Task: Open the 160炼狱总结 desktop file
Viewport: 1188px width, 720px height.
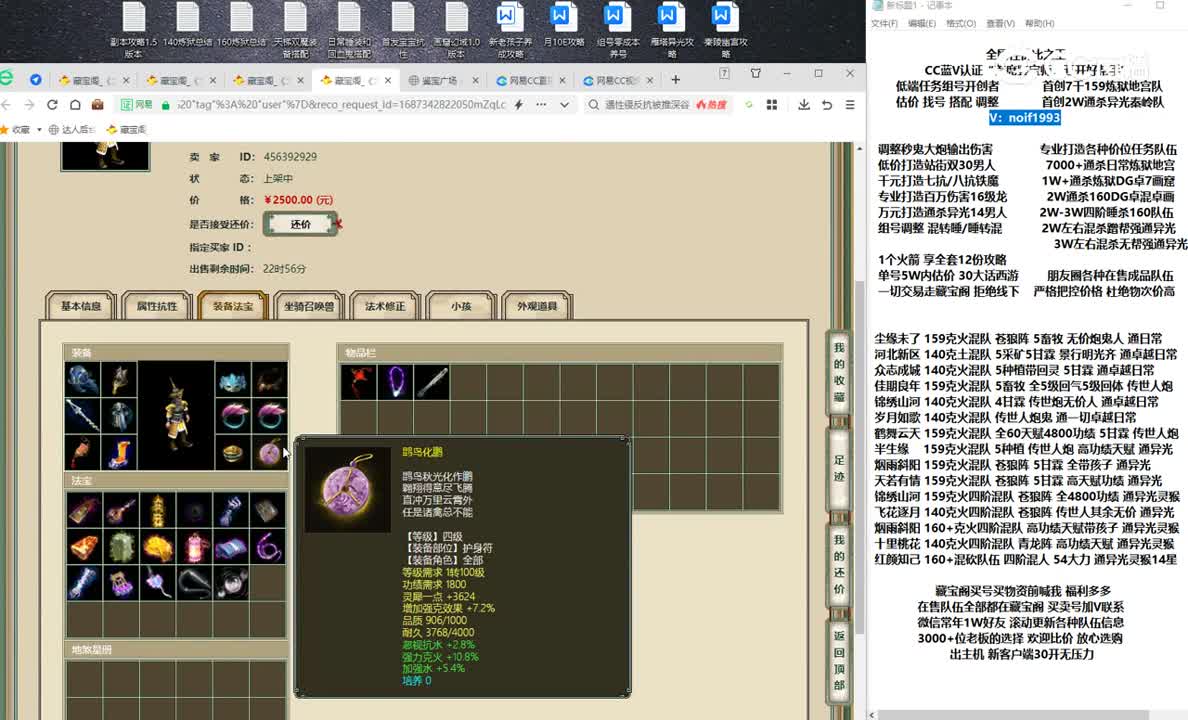Action: (x=240, y=27)
